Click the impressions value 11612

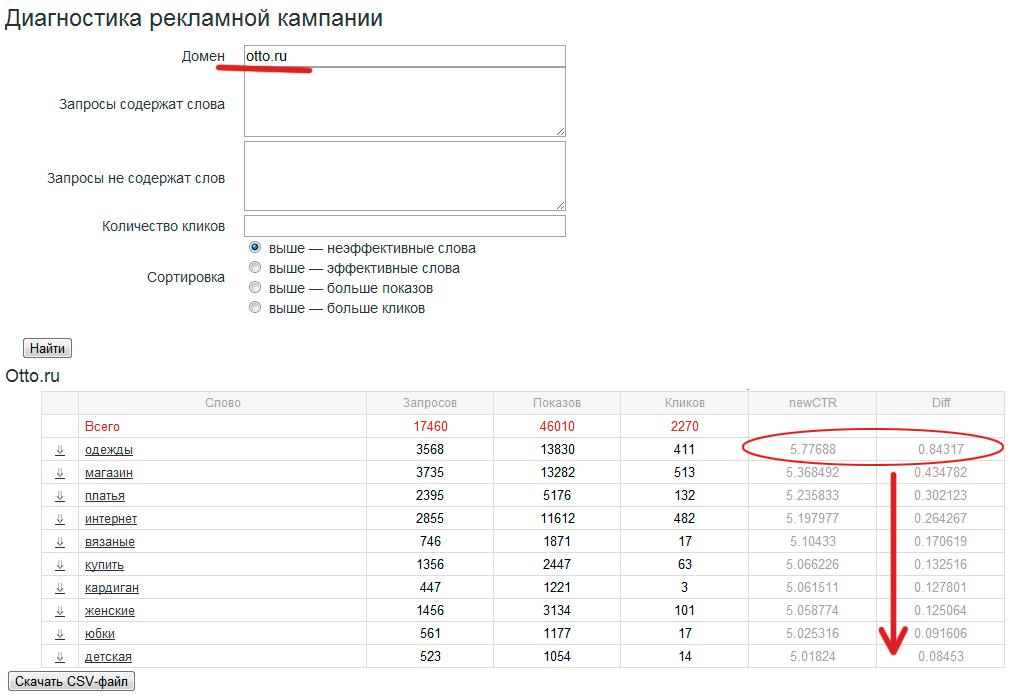pyautogui.click(x=557, y=518)
